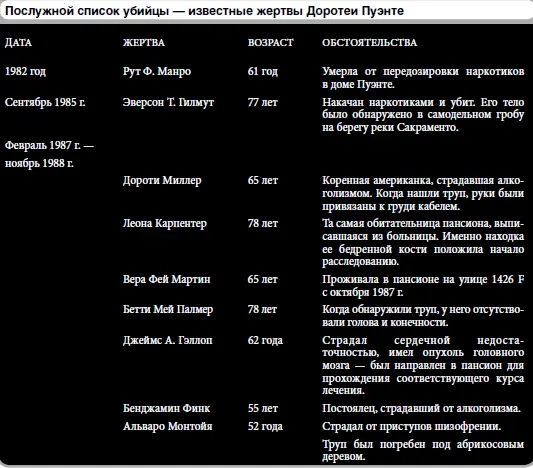Image resolution: width=533 pixels, height=468 pixels.
Task: Select victim name 'Леона Карпентер'
Action: 165,223
